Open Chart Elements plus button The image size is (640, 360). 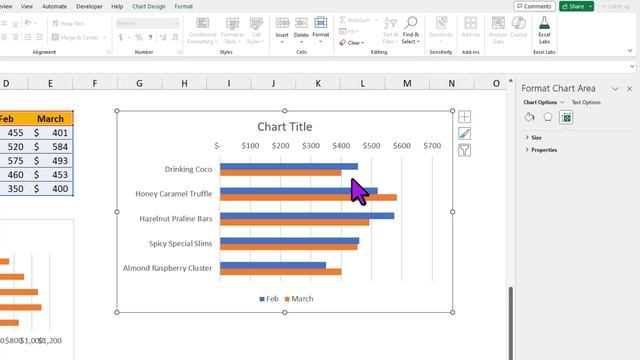(x=464, y=117)
